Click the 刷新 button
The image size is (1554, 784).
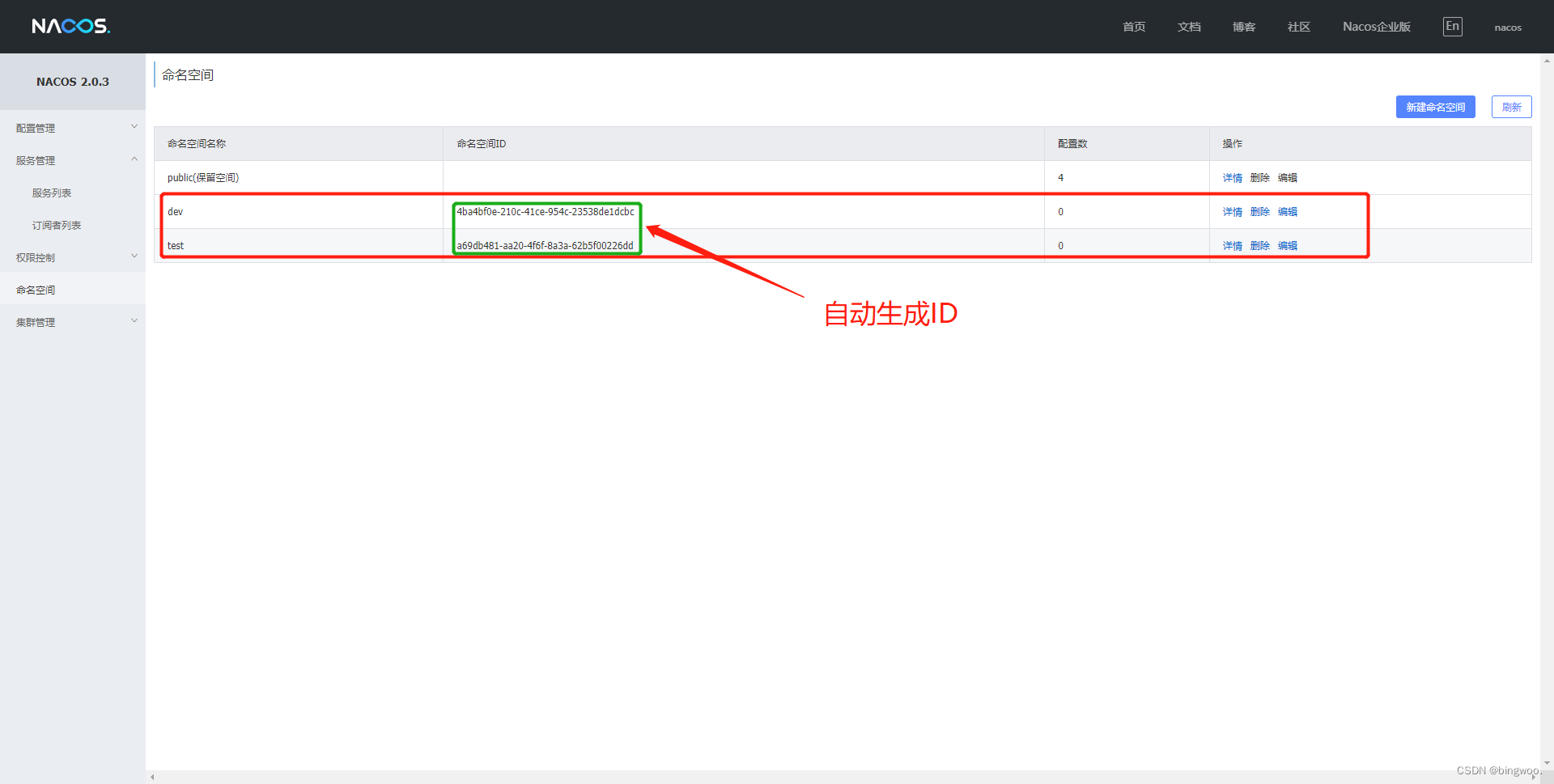1512,107
